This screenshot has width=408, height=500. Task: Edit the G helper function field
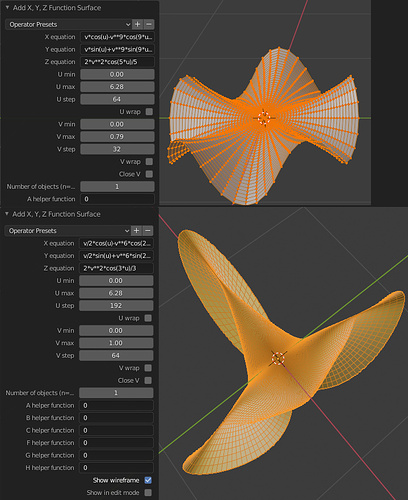coord(116,455)
